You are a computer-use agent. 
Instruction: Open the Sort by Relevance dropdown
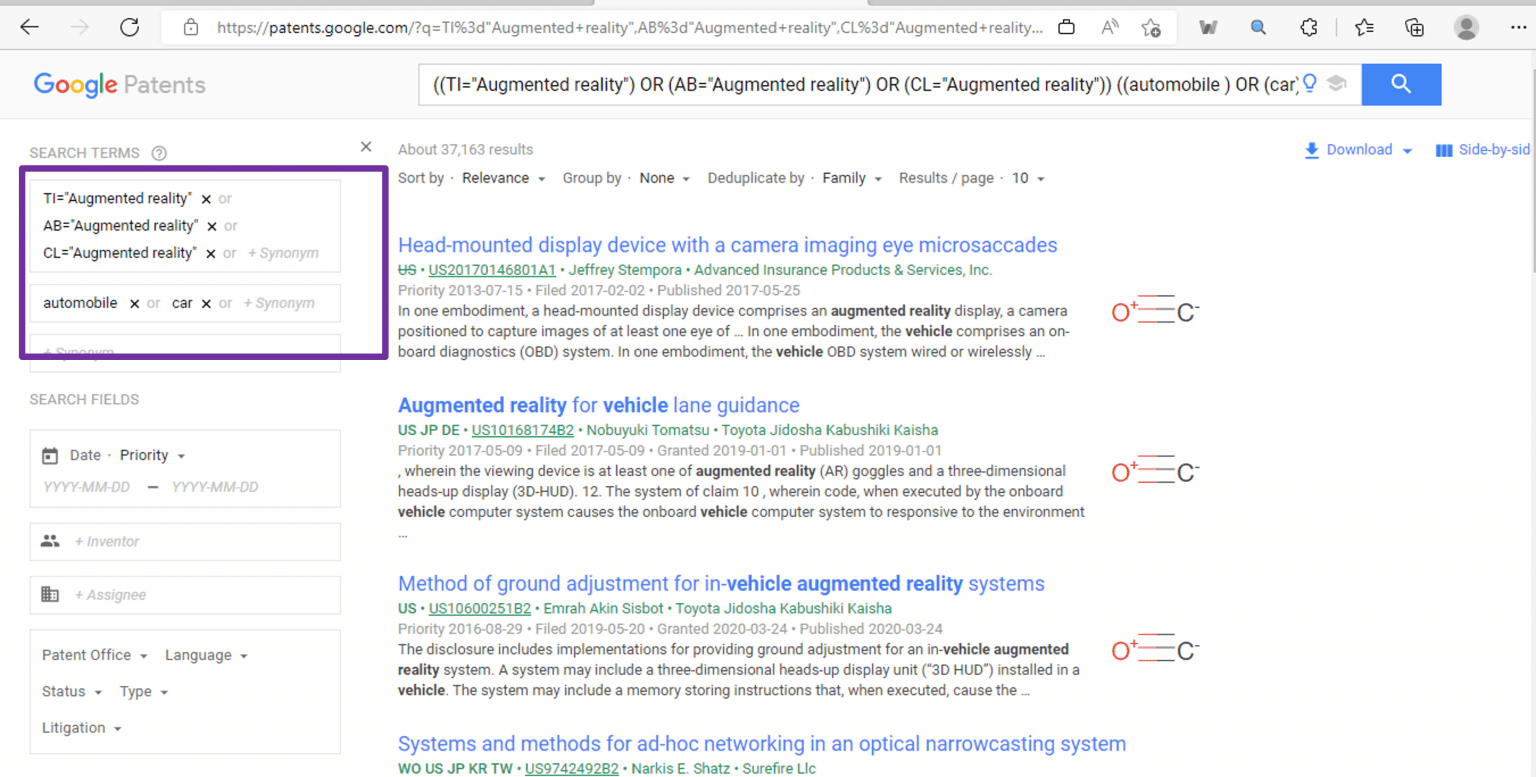click(x=503, y=178)
